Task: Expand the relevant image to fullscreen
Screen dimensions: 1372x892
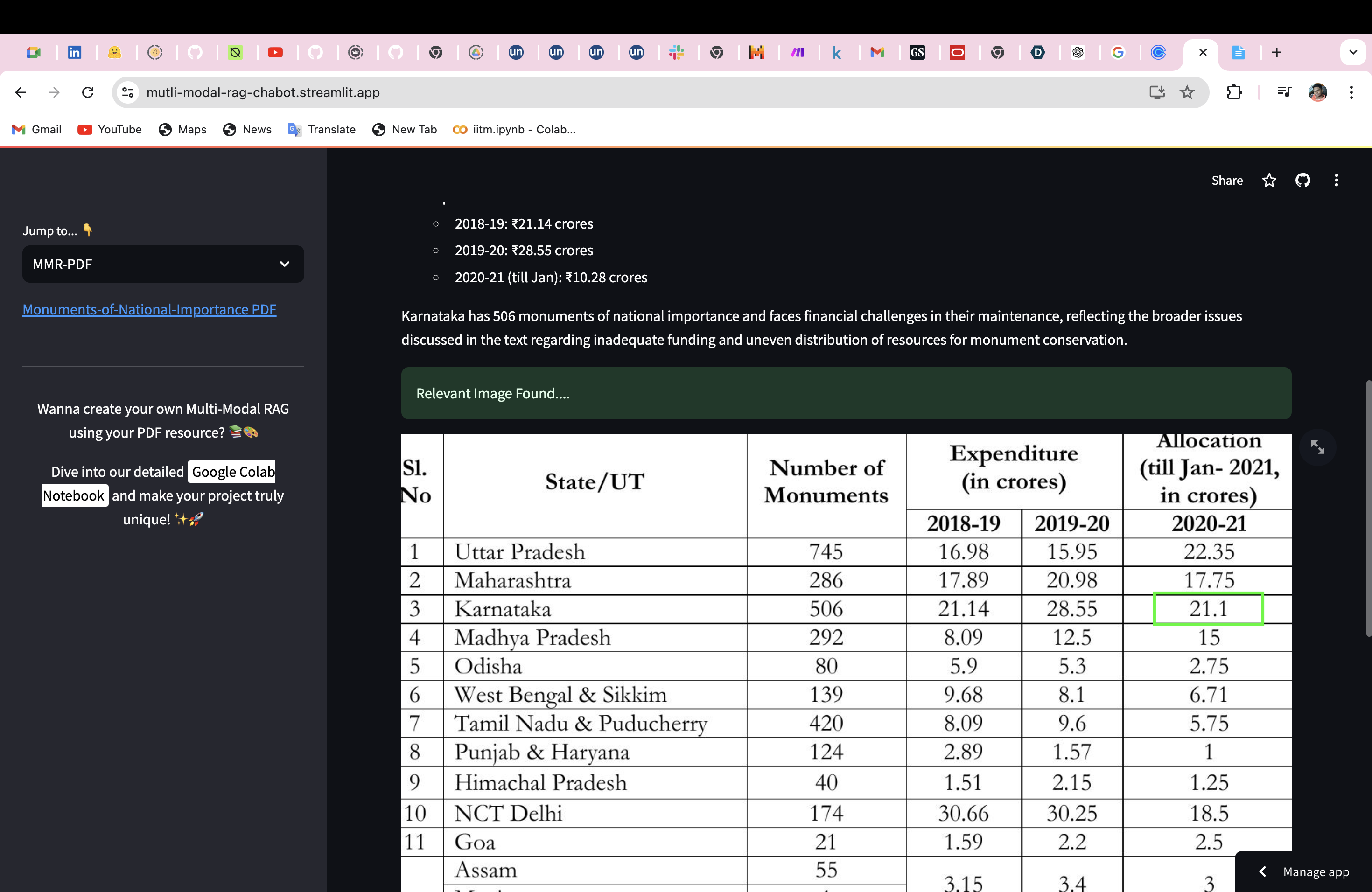Action: [1318, 447]
